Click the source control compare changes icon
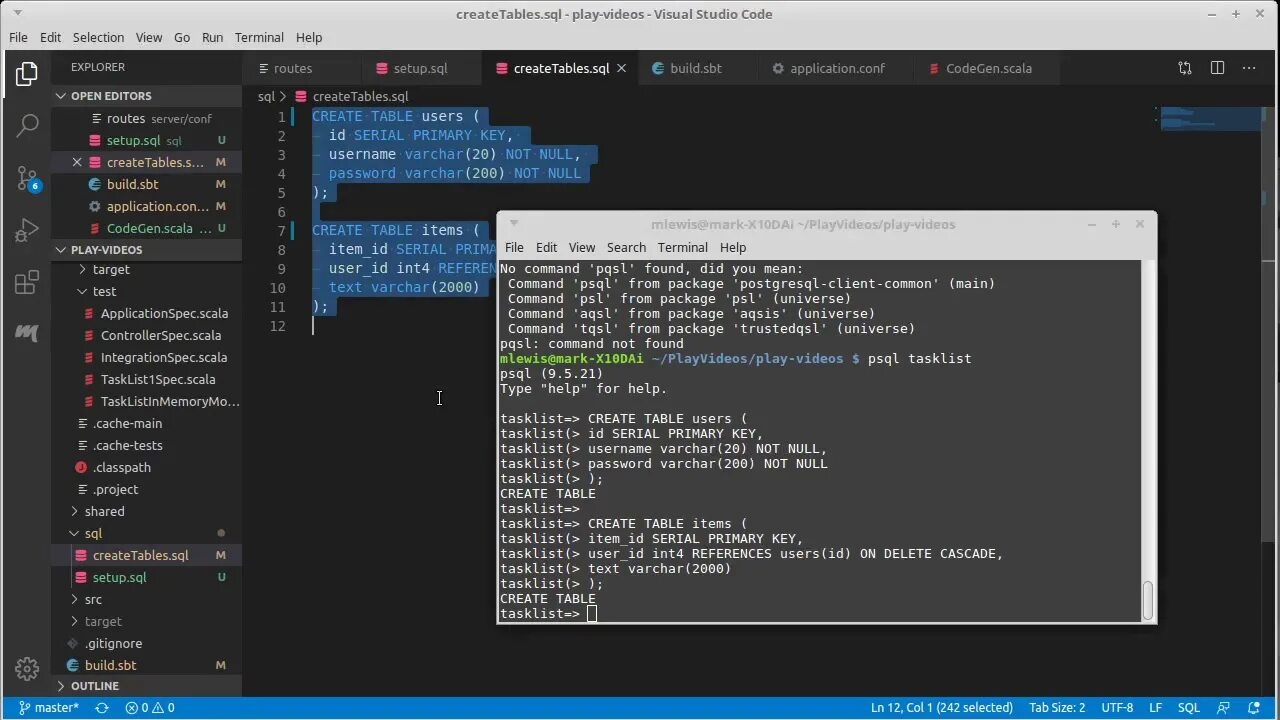The height and width of the screenshot is (720, 1280). pos(1185,68)
